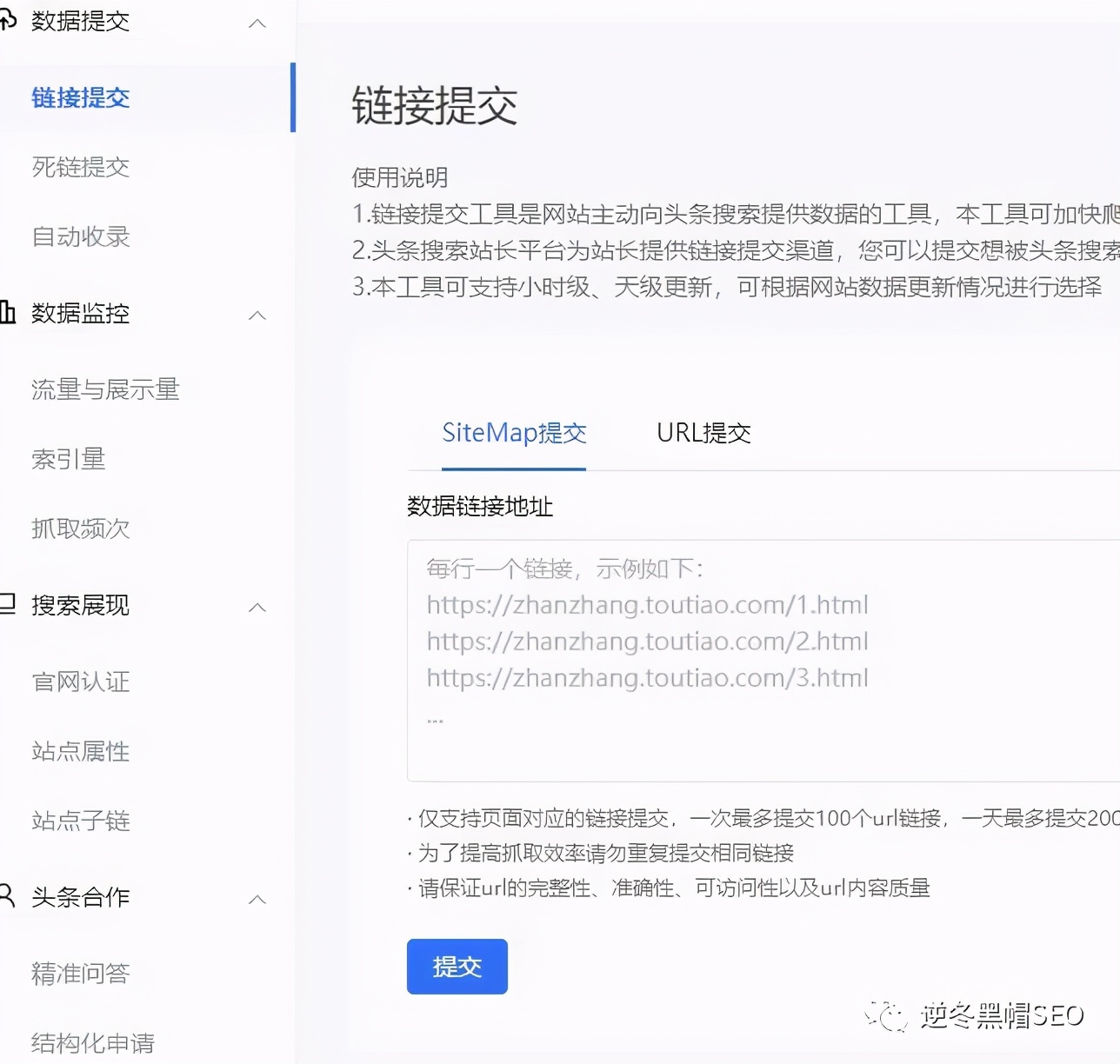Open the 死链提交 page
The height and width of the screenshot is (1064, 1120).
click(80, 167)
